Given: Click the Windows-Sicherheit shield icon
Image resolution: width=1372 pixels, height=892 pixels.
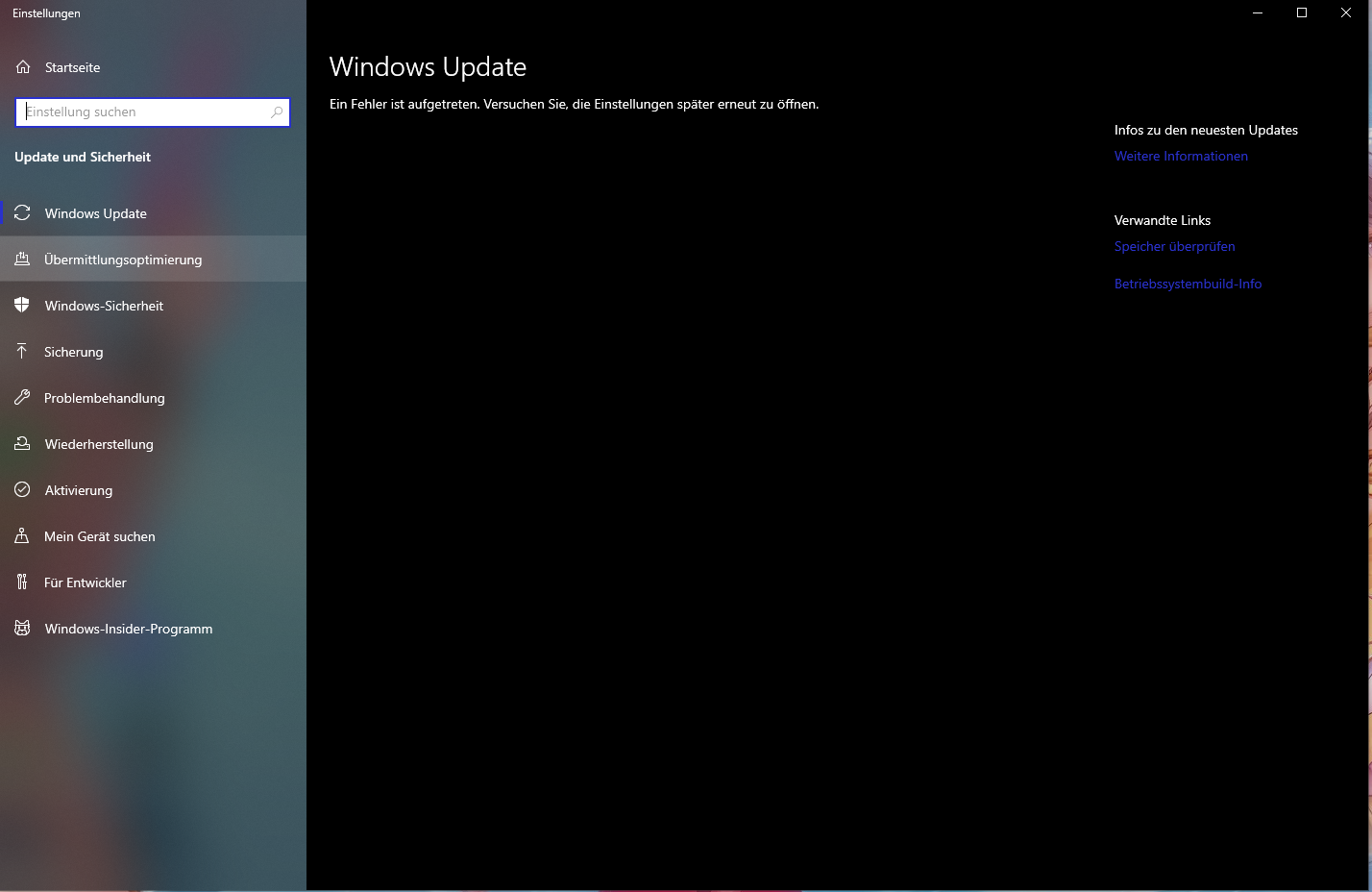Looking at the screenshot, I should click(22, 306).
